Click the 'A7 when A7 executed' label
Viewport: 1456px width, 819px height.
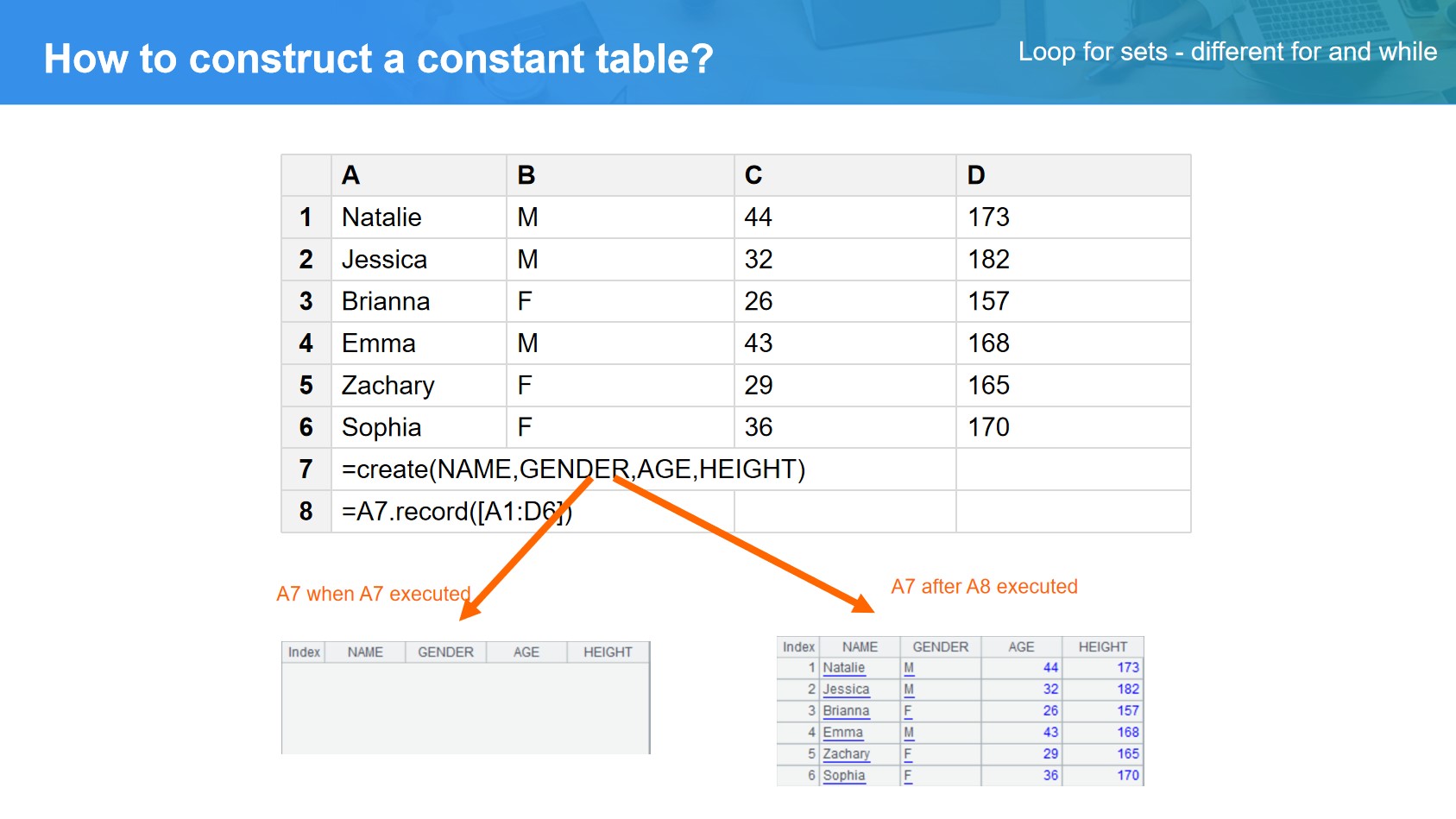tap(373, 595)
